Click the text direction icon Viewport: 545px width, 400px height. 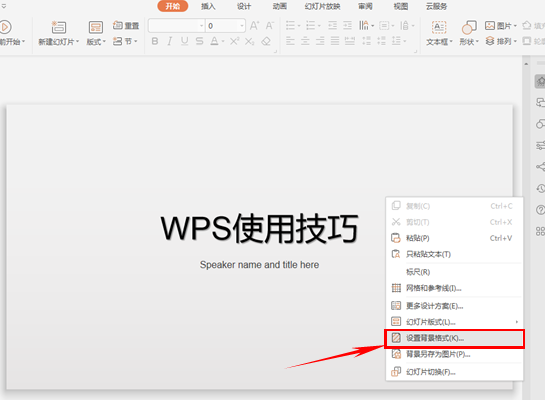[x=364, y=25]
